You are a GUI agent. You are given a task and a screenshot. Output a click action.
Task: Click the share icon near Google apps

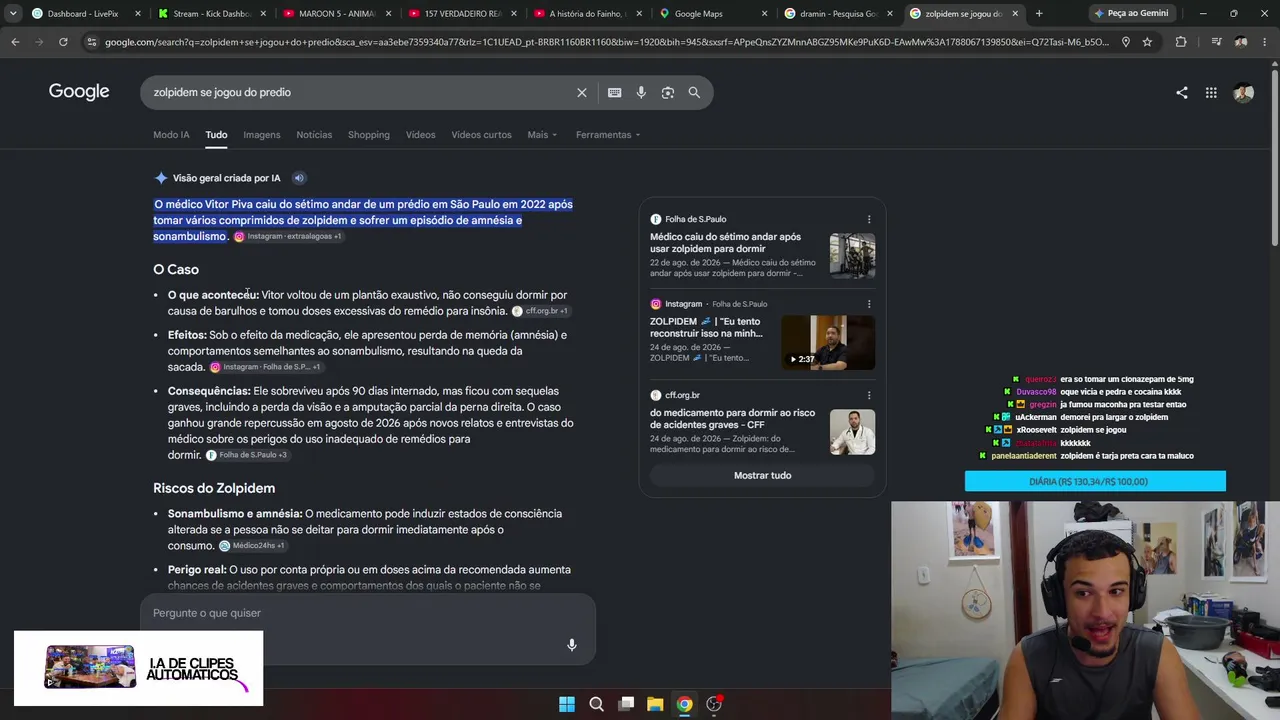(1182, 93)
